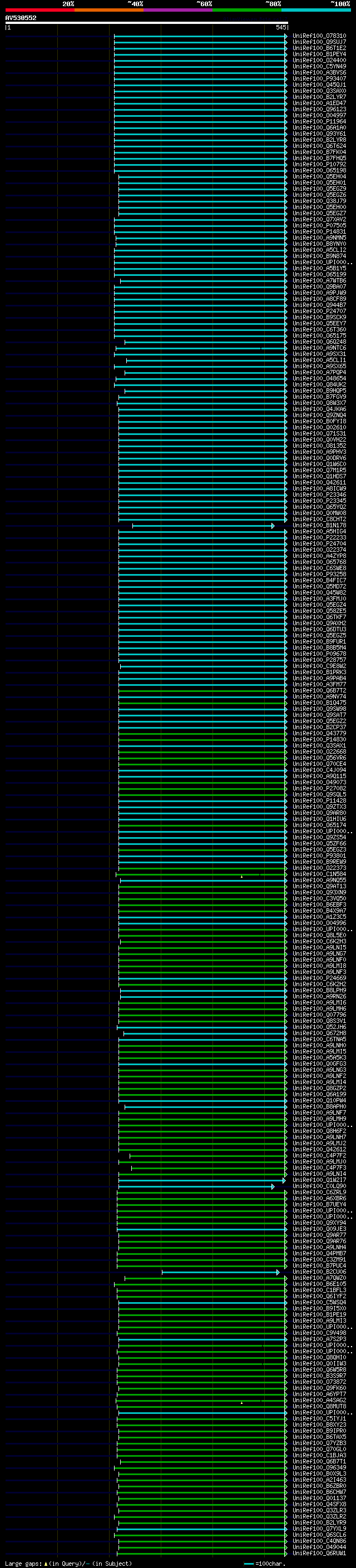Click the orange ~40% identity legend bar
Viewport: 356px width, 1568px height.
pos(109,10)
